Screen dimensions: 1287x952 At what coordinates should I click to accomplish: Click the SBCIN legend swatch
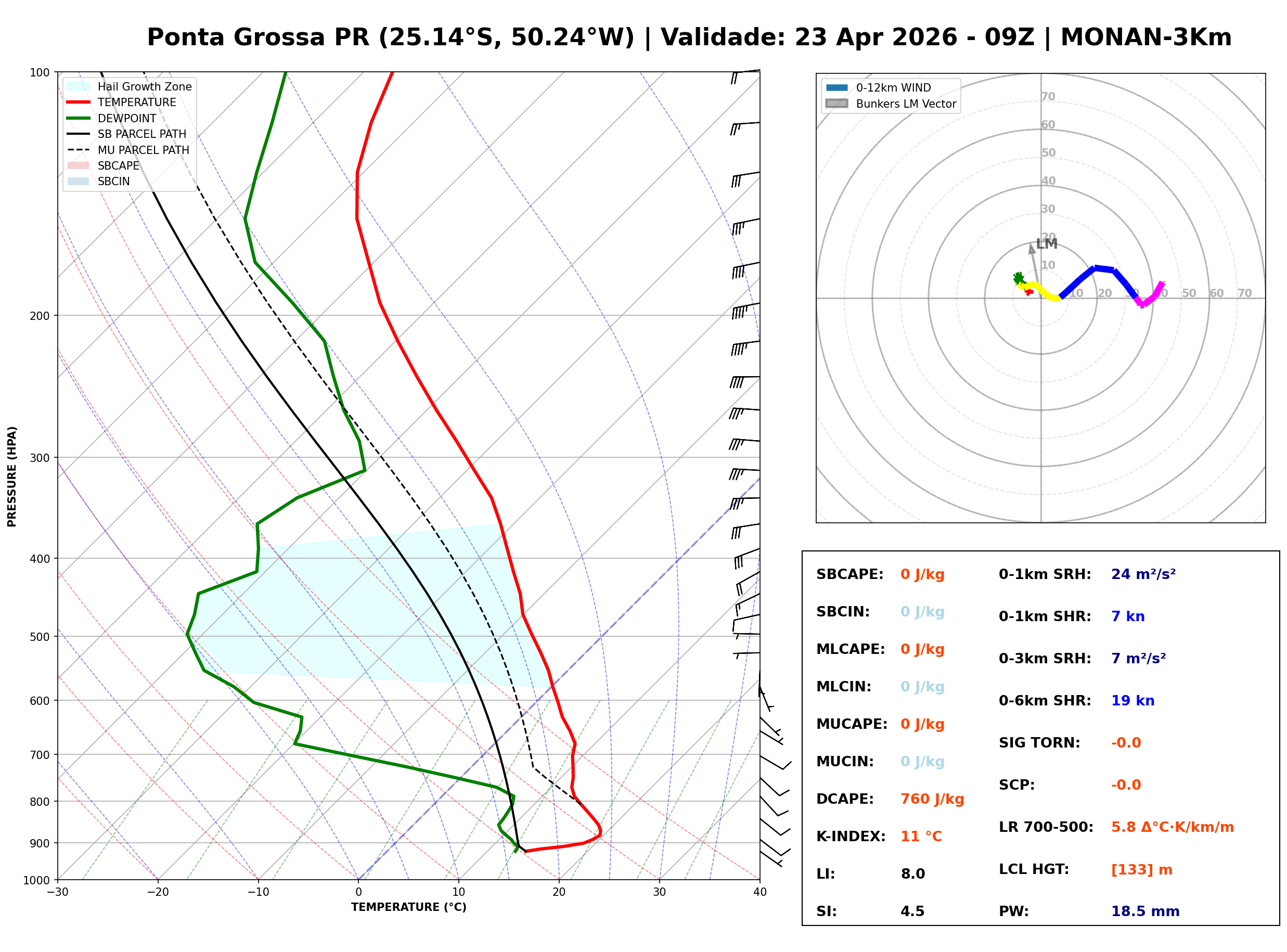[x=79, y=182]
